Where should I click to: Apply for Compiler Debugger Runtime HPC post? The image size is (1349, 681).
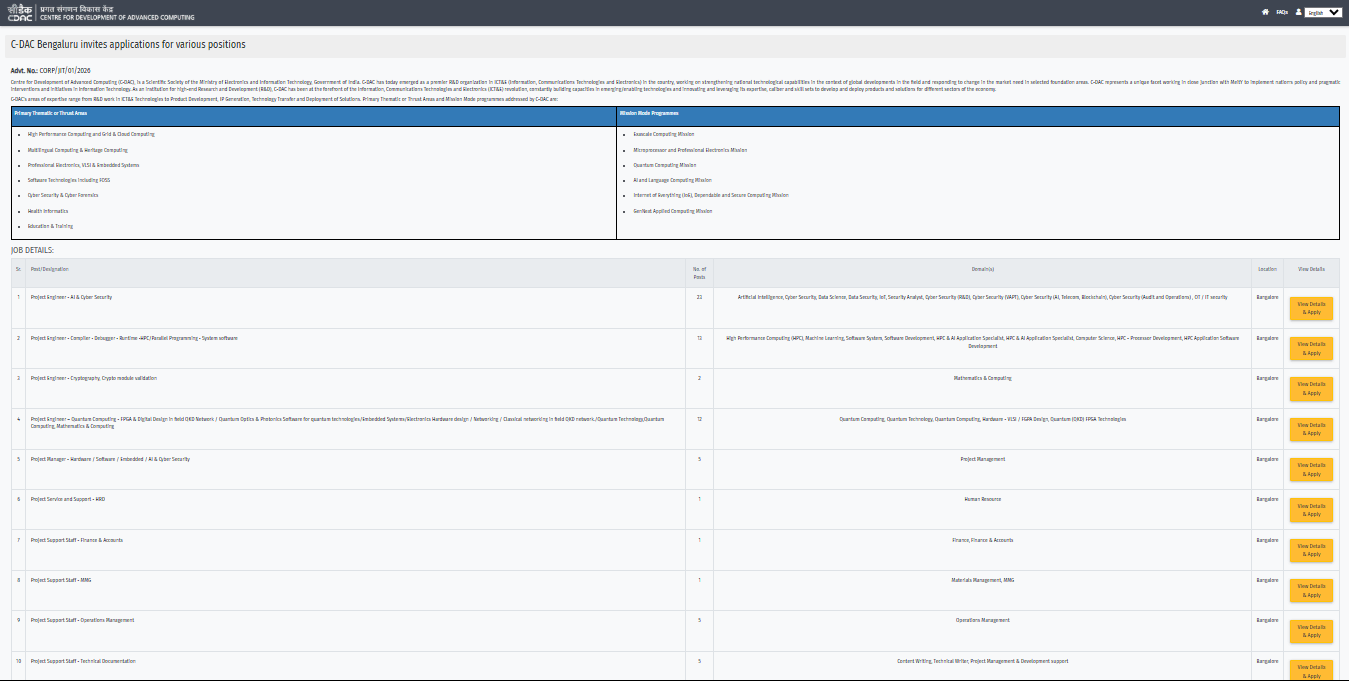click(x=1311, y=348)
